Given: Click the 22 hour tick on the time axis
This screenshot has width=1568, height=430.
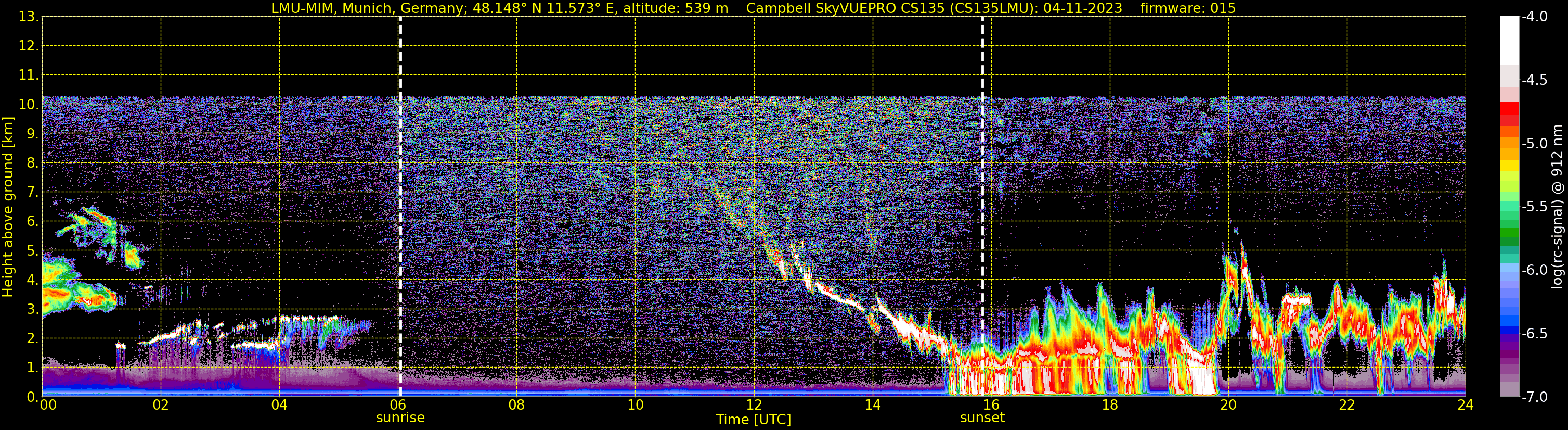Looking at the screenshot, I should 1347,405.
